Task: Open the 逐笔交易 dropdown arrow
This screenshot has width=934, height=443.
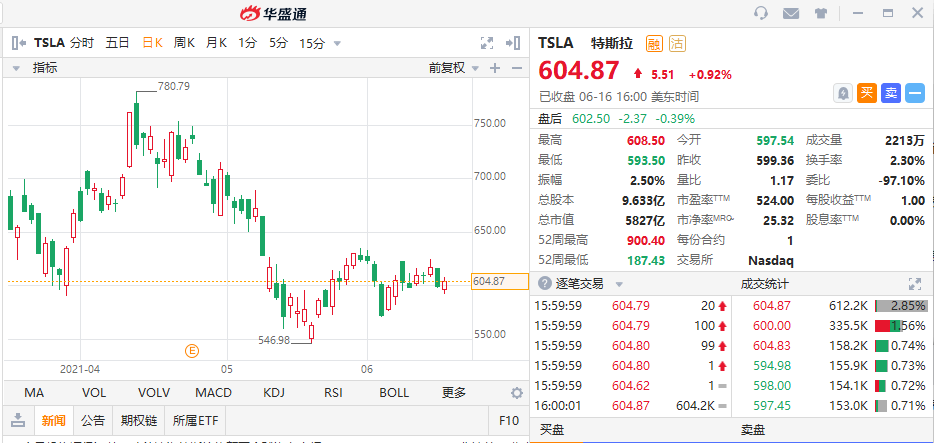Action: (x=619, y=284)
